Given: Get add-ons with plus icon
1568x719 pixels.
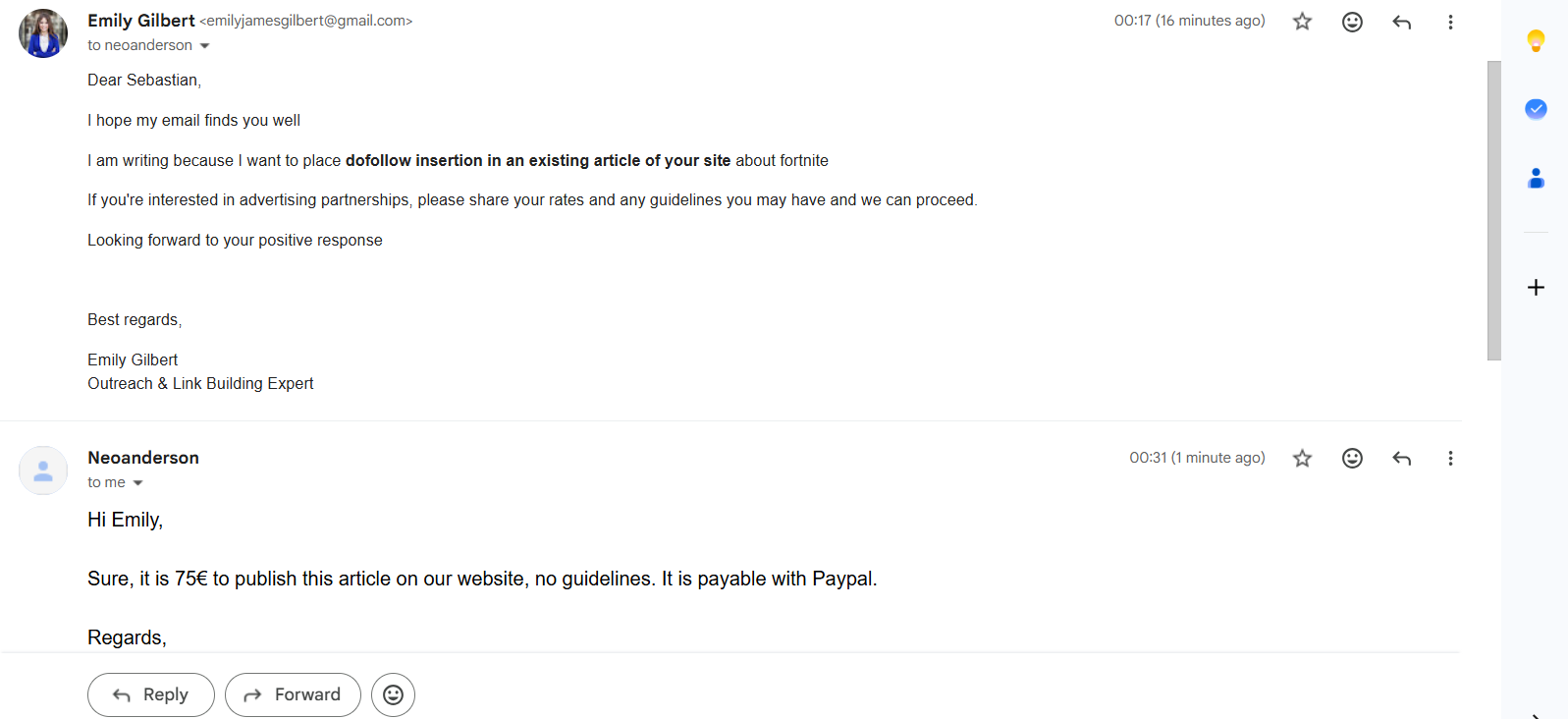Looking at the screenshot, I should pyautogui.click(x=1536, y=287).
